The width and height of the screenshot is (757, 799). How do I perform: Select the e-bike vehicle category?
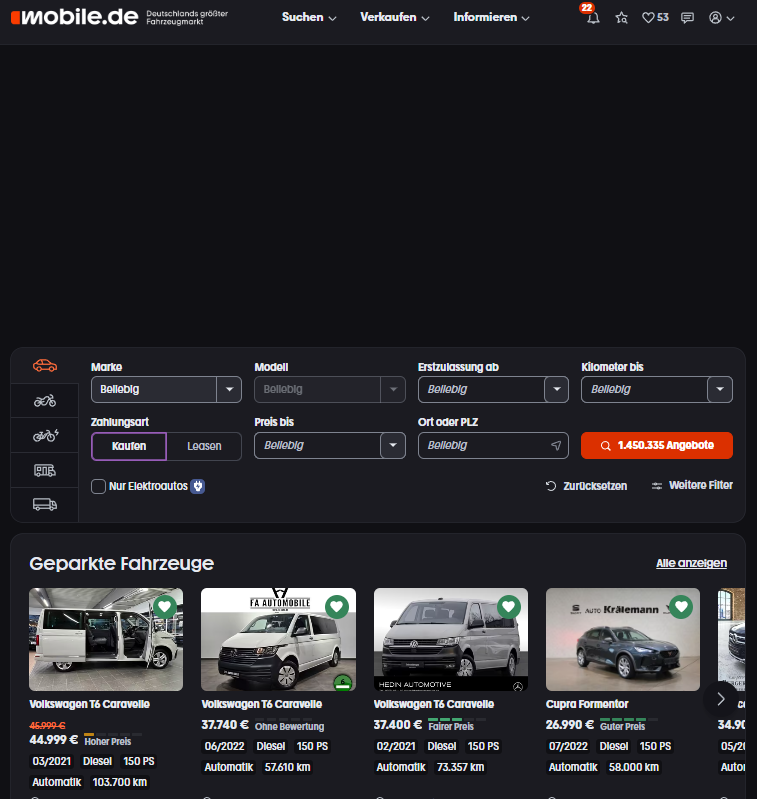point(45,435)
